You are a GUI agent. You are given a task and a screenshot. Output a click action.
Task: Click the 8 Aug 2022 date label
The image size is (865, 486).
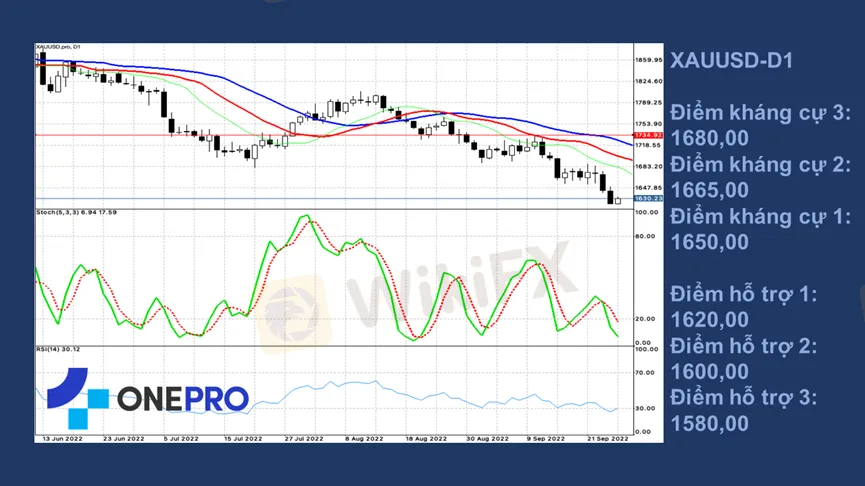coord(364,439)
